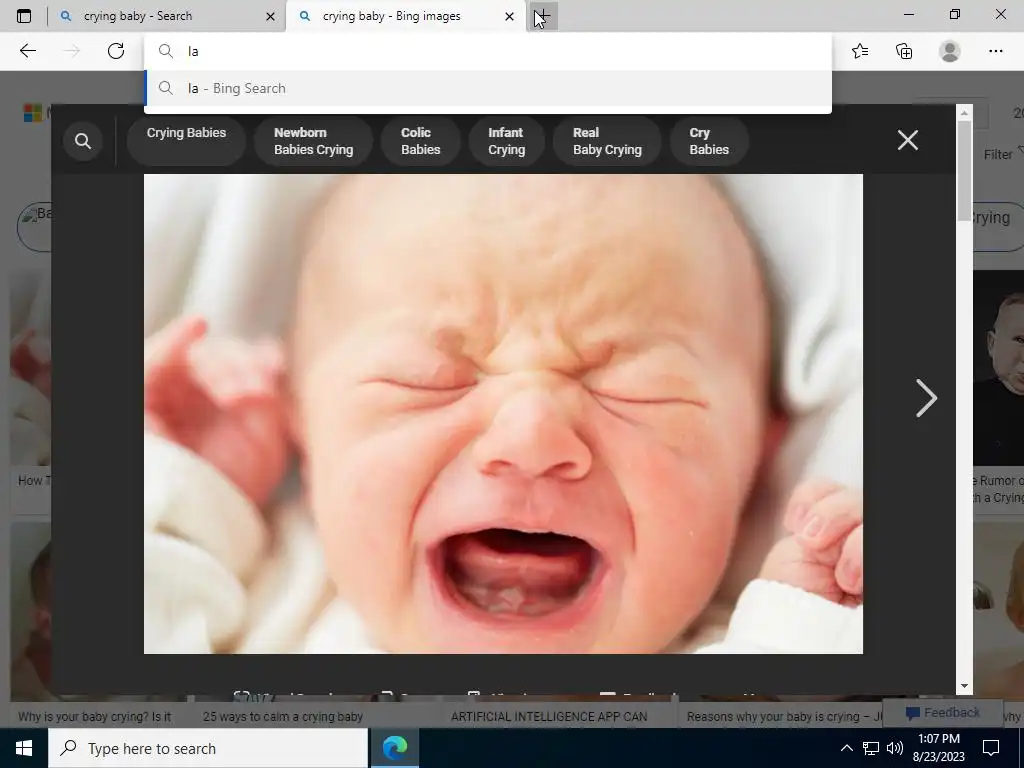This screenshot has width=1024, height=768.
Task: Select the 'Crying Babies' related search chip
Action: click(186, 140)
